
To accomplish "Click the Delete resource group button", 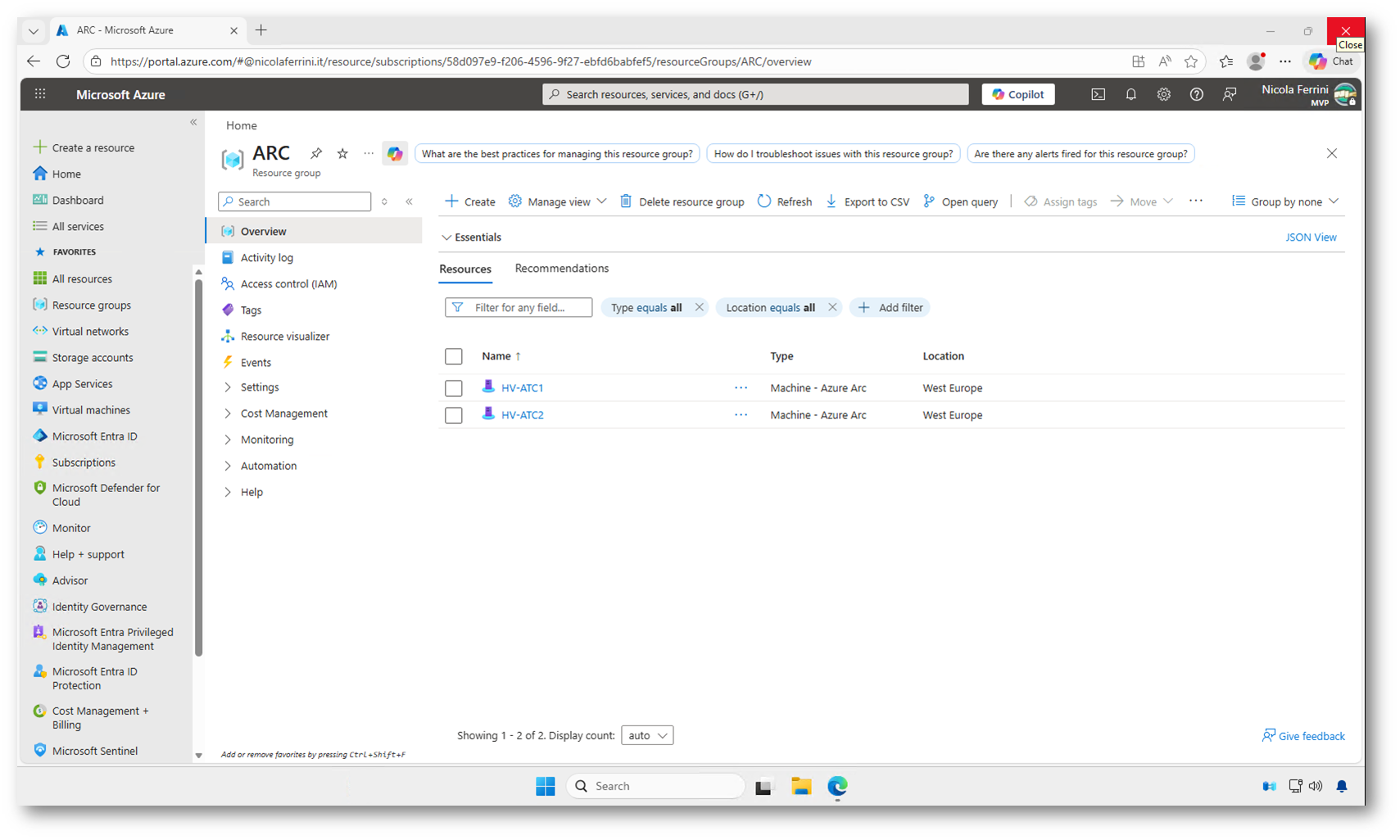I will coord(682,201).
